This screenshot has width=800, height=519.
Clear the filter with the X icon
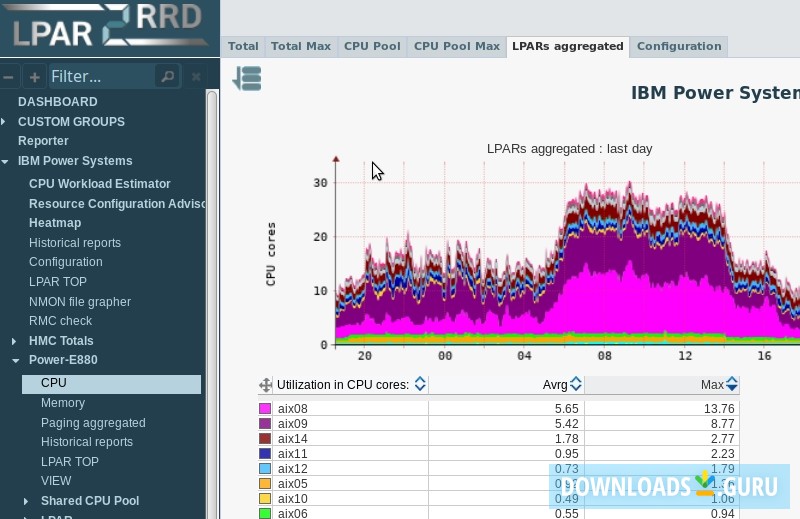[196, 77]
